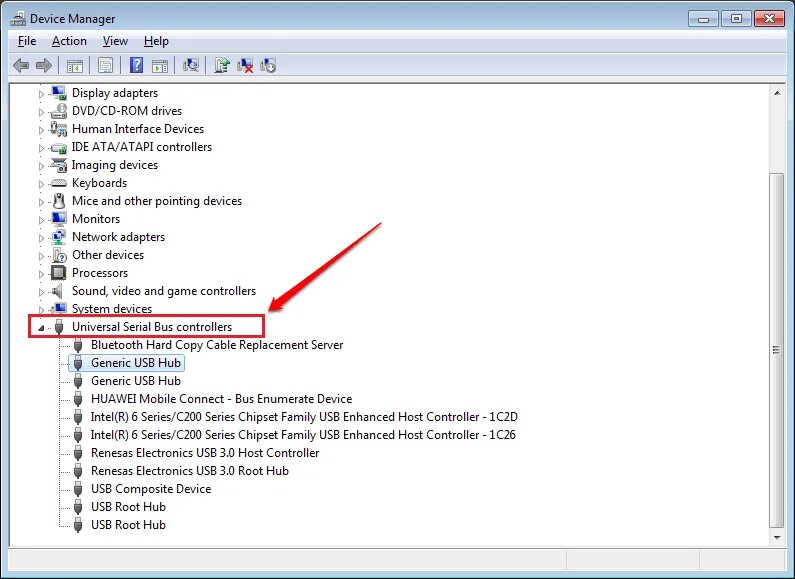Click the IDE ATA/ATAPI controllers icon
795x579 pixels.
(59, 148)
